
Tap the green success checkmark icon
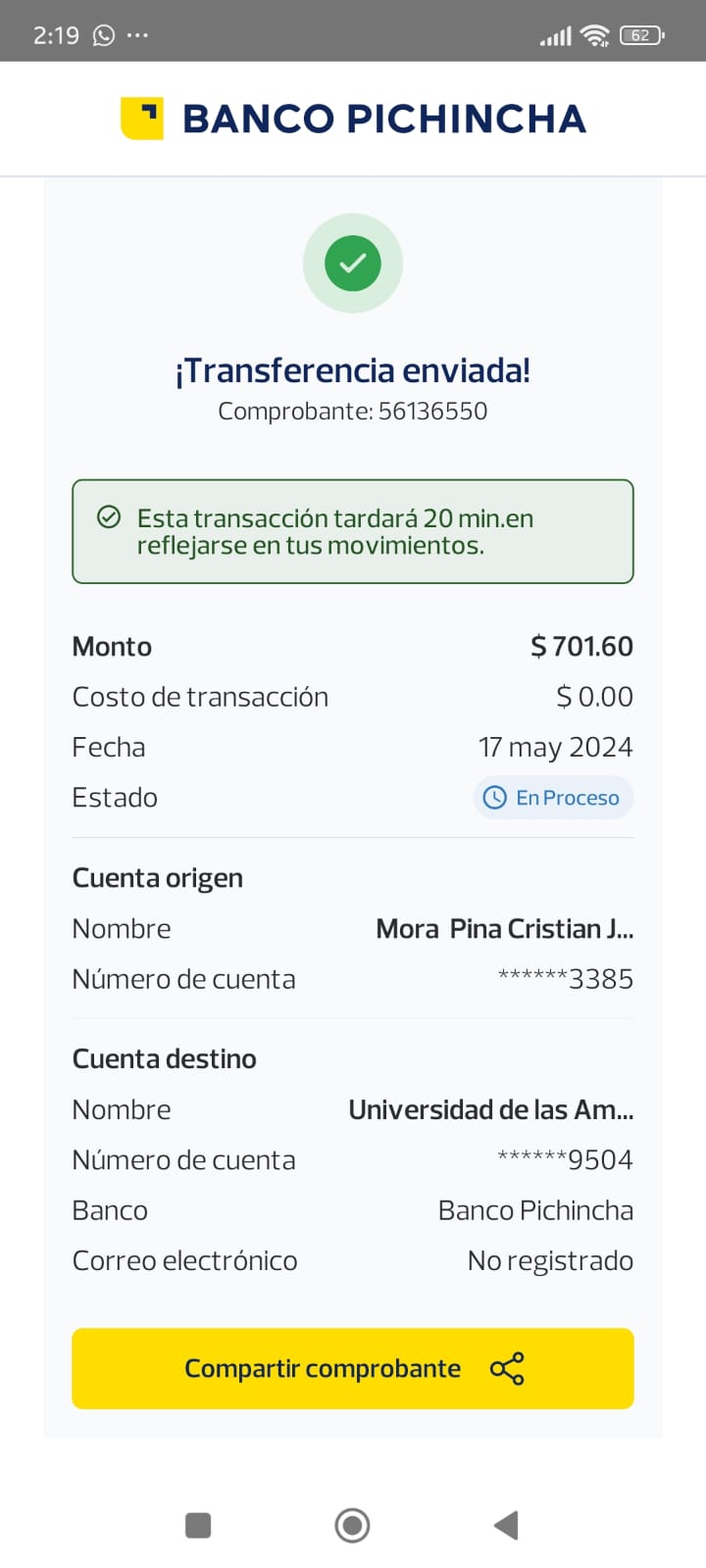pos(353,263)
